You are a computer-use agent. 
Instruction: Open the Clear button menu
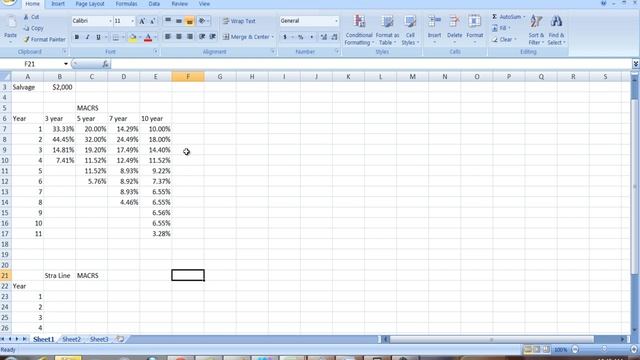coord(504,40)
